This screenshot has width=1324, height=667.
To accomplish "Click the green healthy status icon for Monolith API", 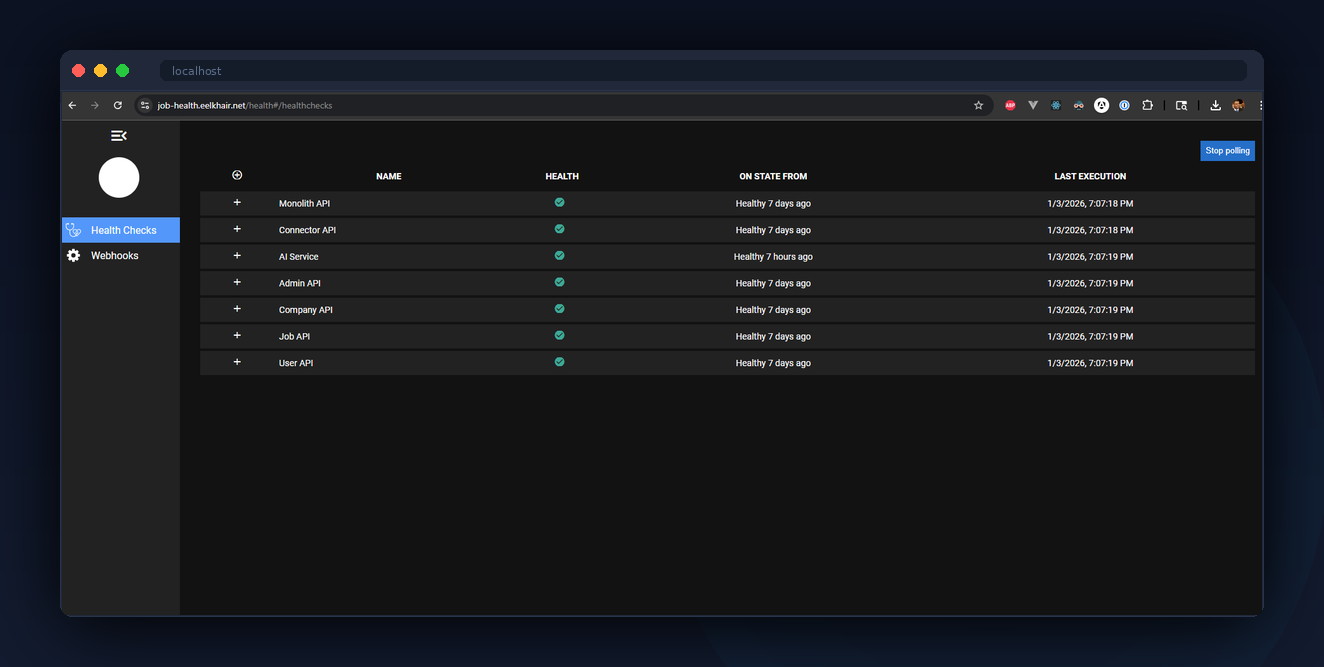I will pos(559,202).
